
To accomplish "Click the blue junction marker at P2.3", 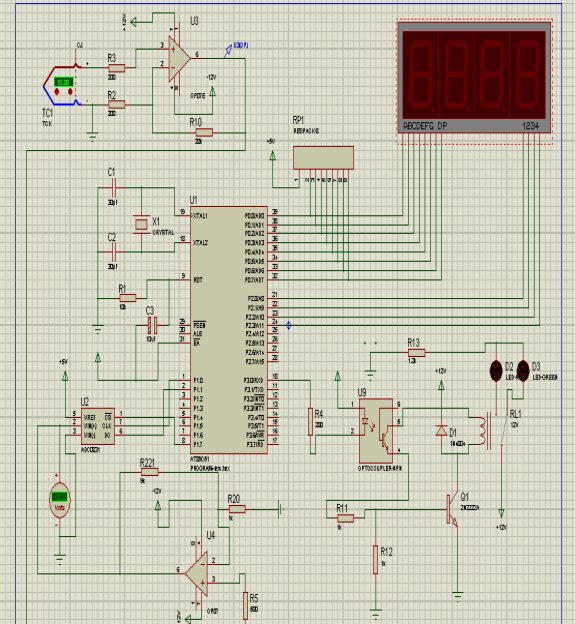I will click(x=288, y=326).
